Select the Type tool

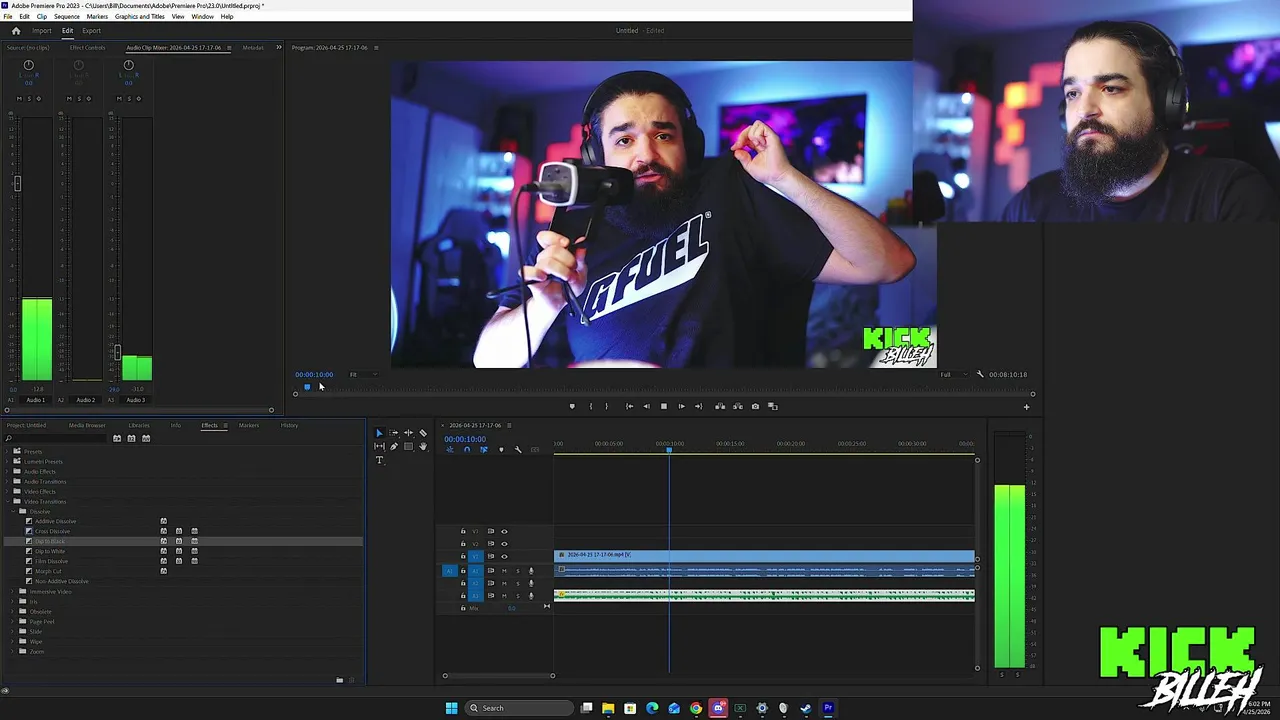coord(379,461)
